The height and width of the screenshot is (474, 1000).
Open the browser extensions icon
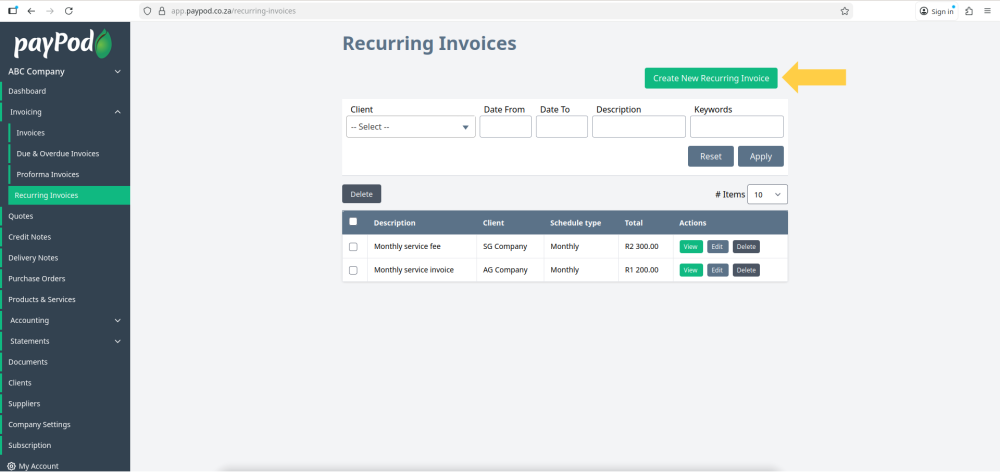click(x=969, y=11)
